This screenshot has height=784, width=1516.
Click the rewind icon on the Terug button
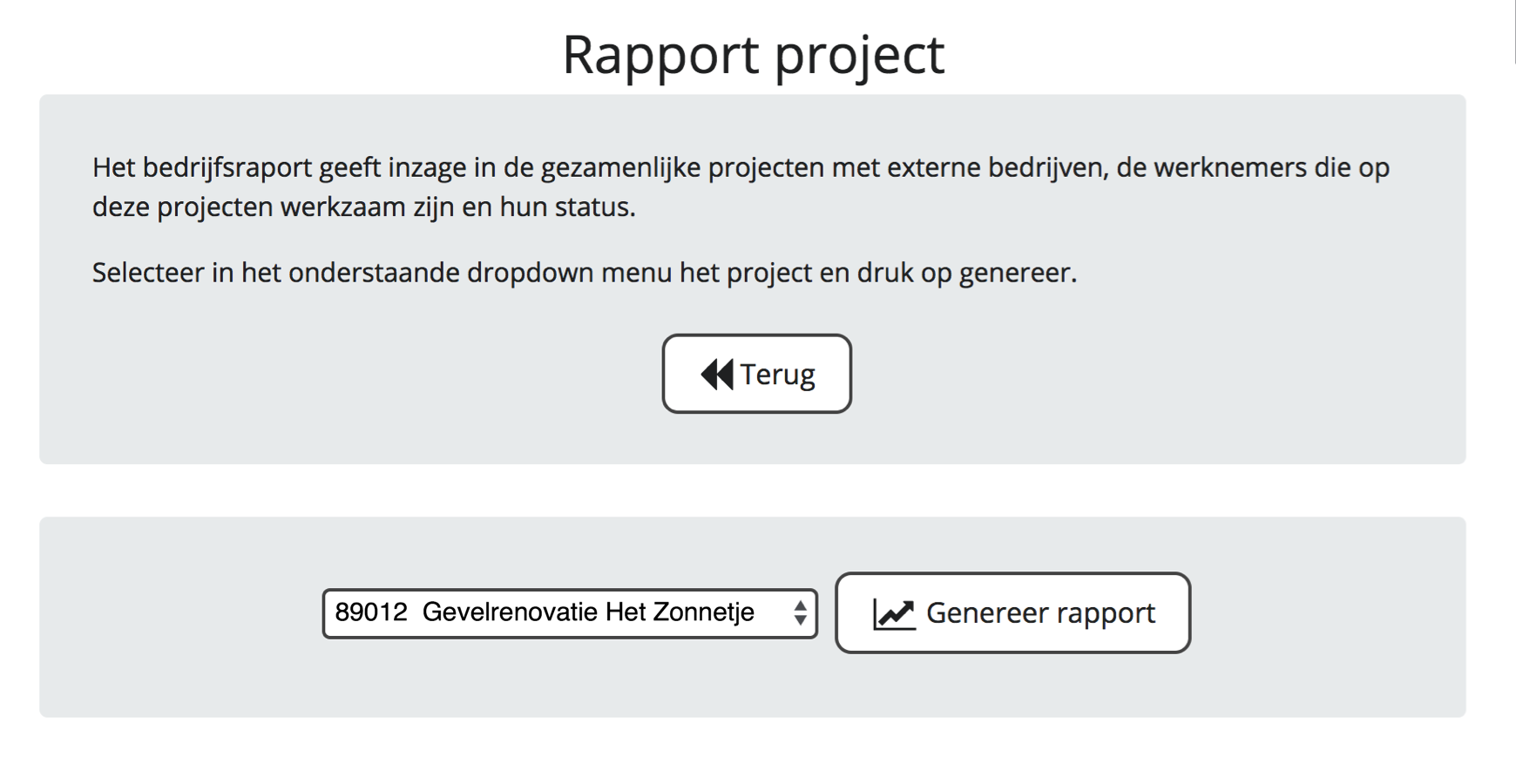pos(716,374)
